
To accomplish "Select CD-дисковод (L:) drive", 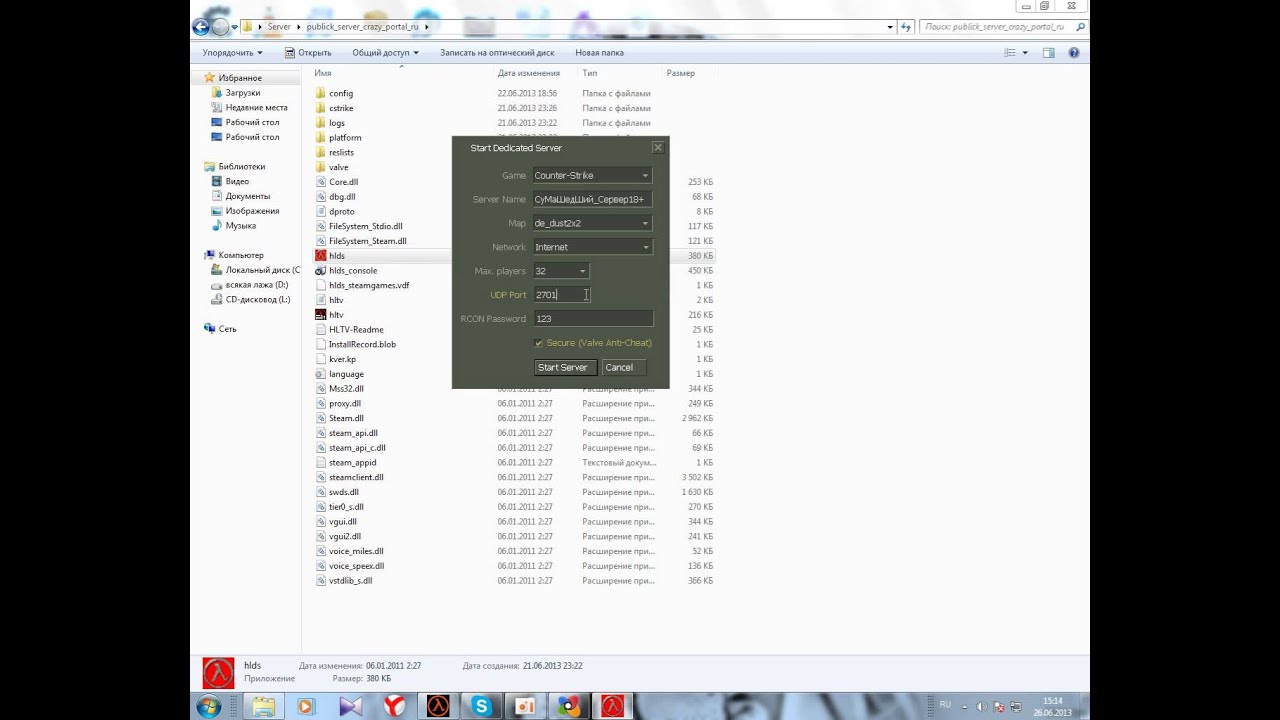I will pyautogui.click(x=257, y=300).
